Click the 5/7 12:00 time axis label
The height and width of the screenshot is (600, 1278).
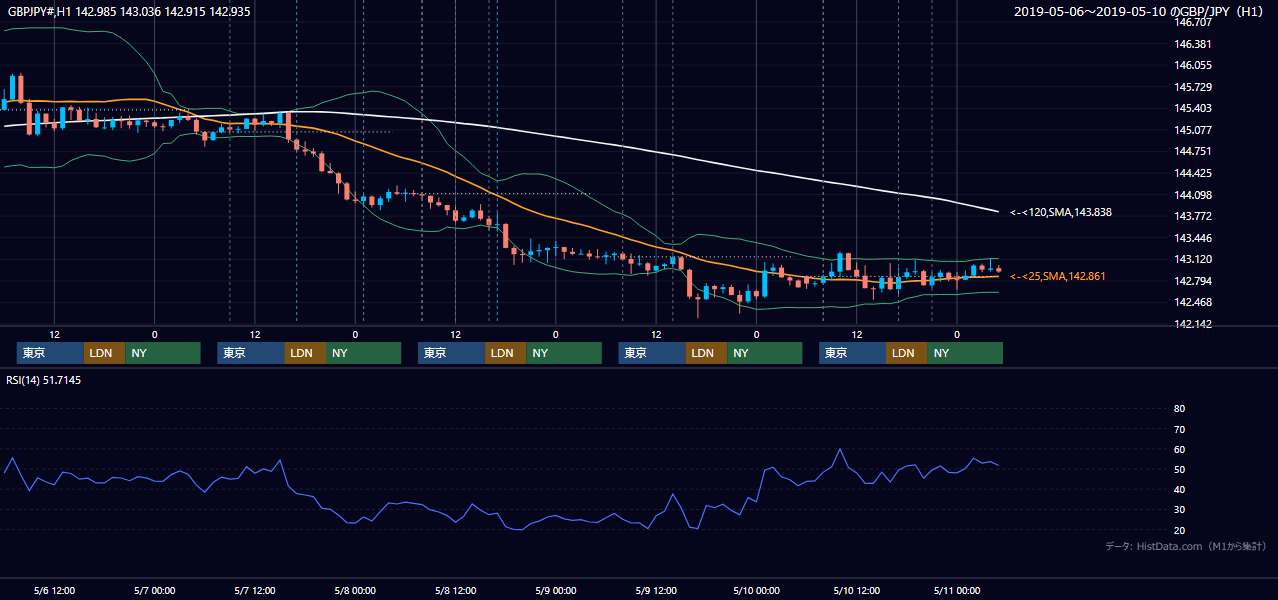(255, 590)
